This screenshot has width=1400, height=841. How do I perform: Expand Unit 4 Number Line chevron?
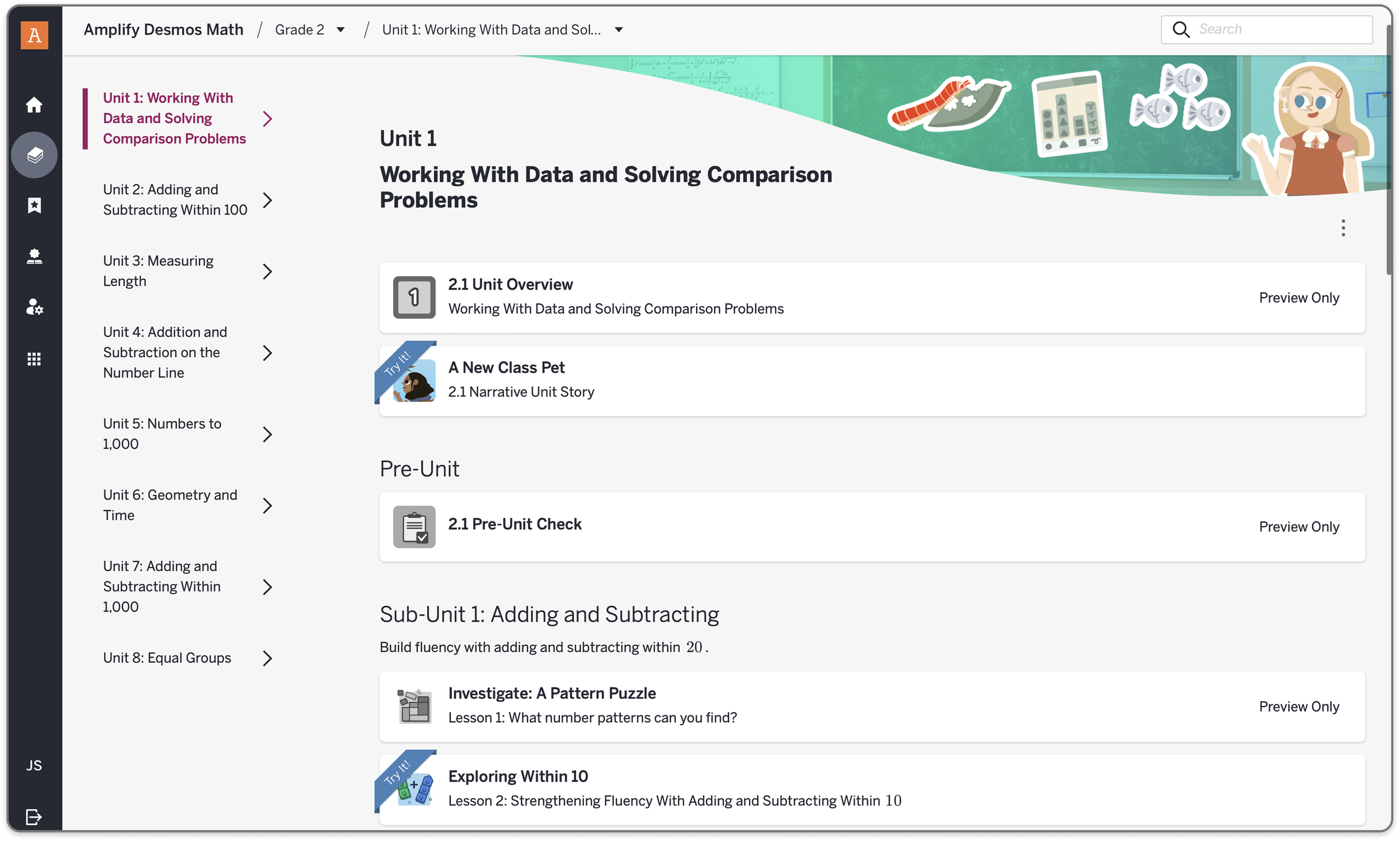pos(267,353)
